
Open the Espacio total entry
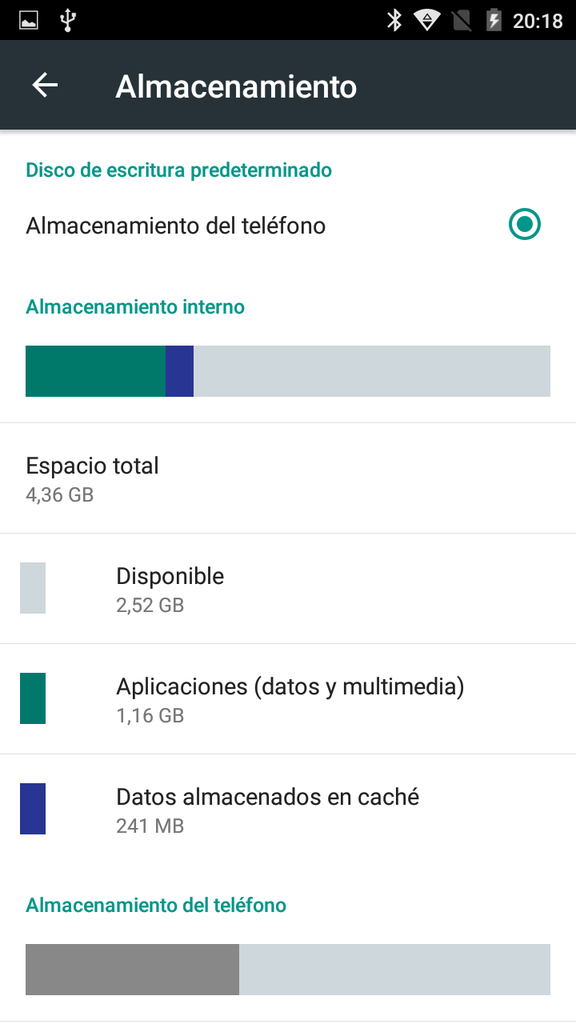pyautogui.click(x=288, y=478)
